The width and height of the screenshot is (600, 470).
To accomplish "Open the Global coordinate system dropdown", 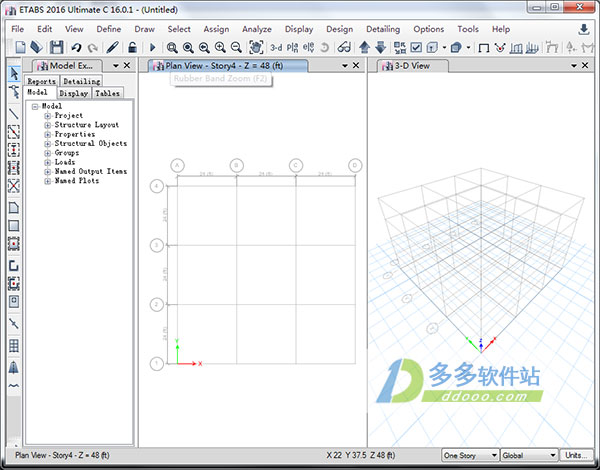I will click(x=529, y=455).
